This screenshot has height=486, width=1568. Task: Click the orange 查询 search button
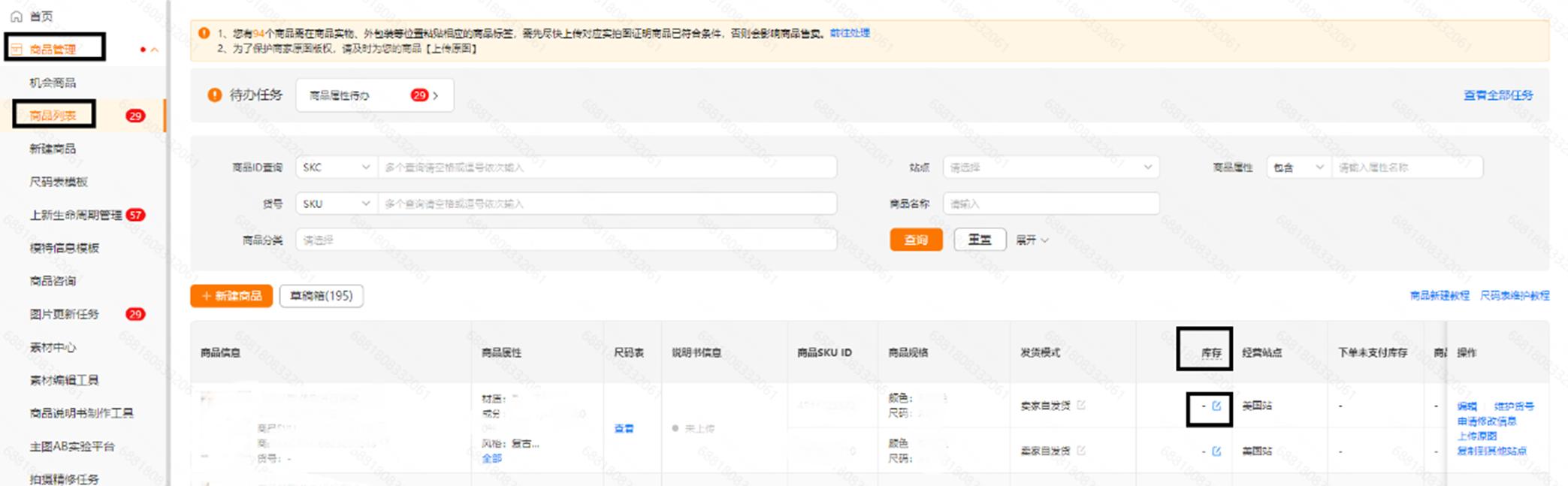[916, 240]
